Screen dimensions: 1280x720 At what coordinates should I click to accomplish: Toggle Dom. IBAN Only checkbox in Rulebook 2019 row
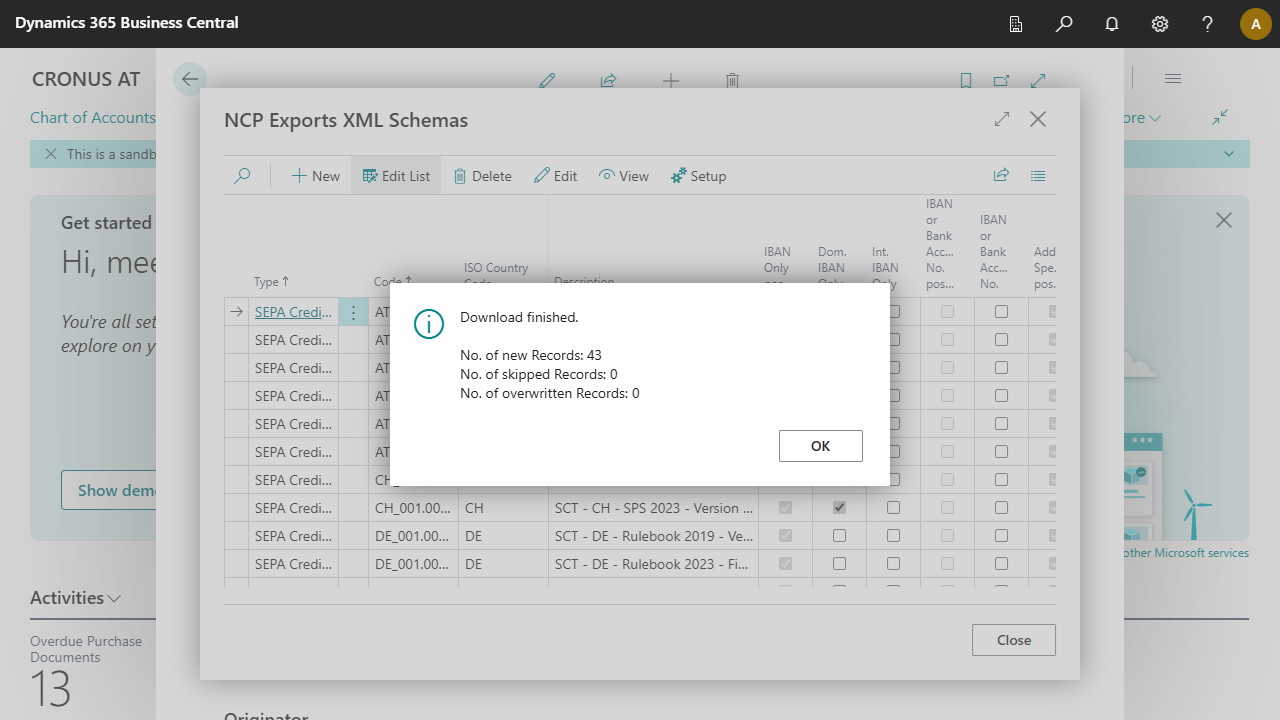839,536
